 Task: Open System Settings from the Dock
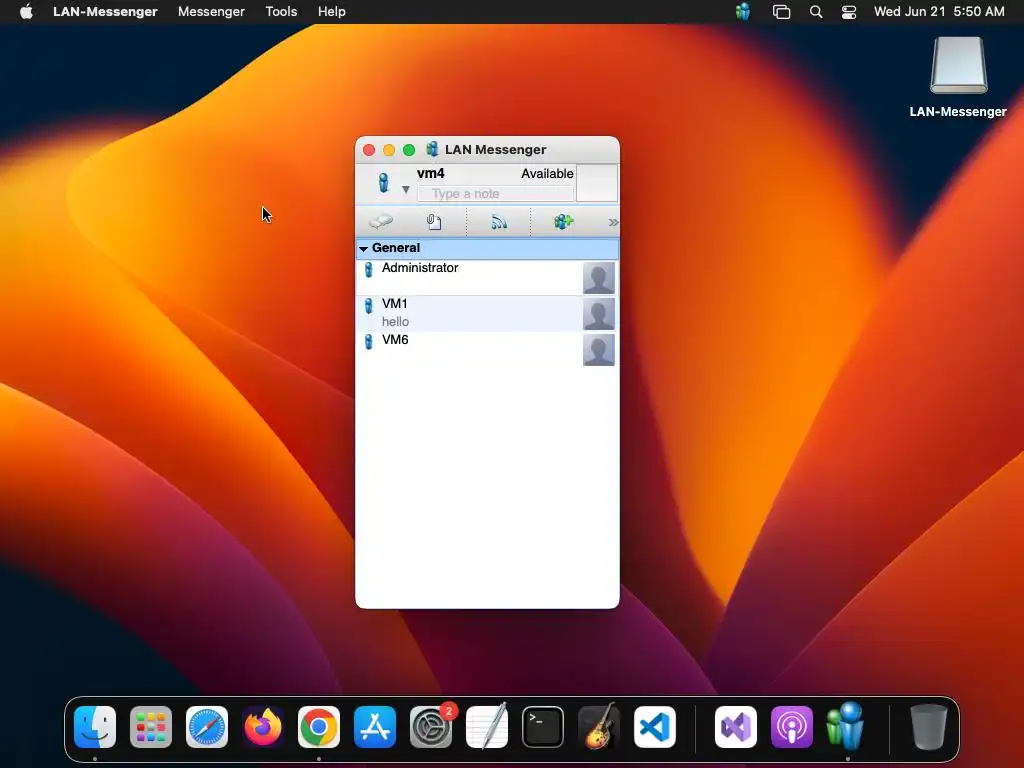431,727
